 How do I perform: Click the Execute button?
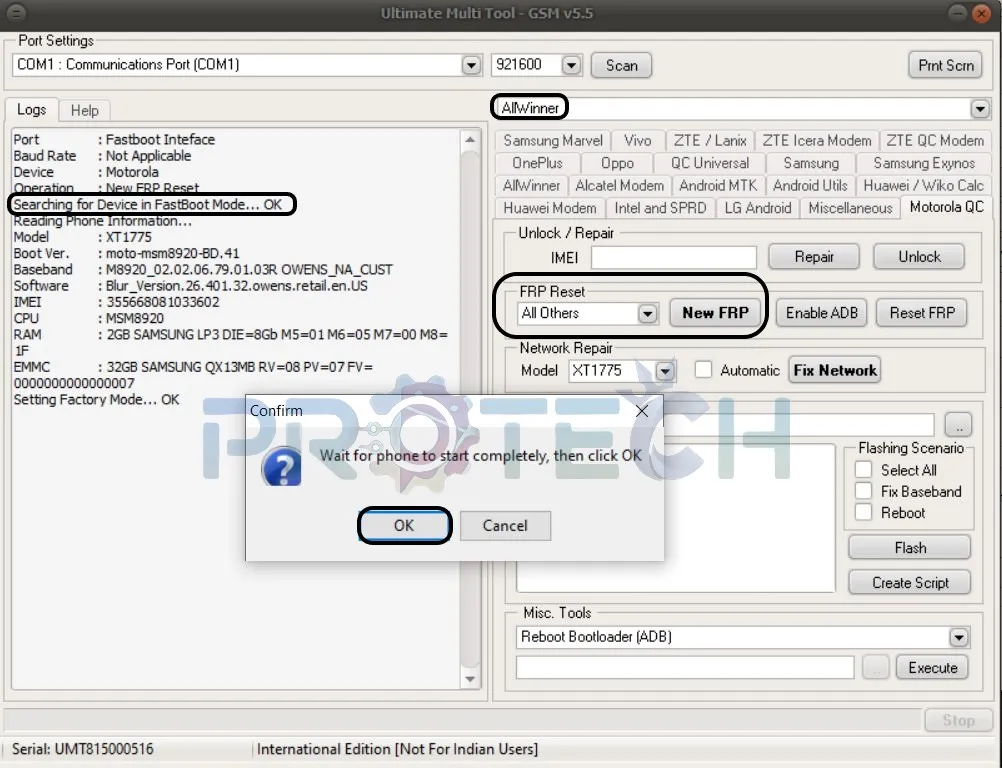point(932,668)
